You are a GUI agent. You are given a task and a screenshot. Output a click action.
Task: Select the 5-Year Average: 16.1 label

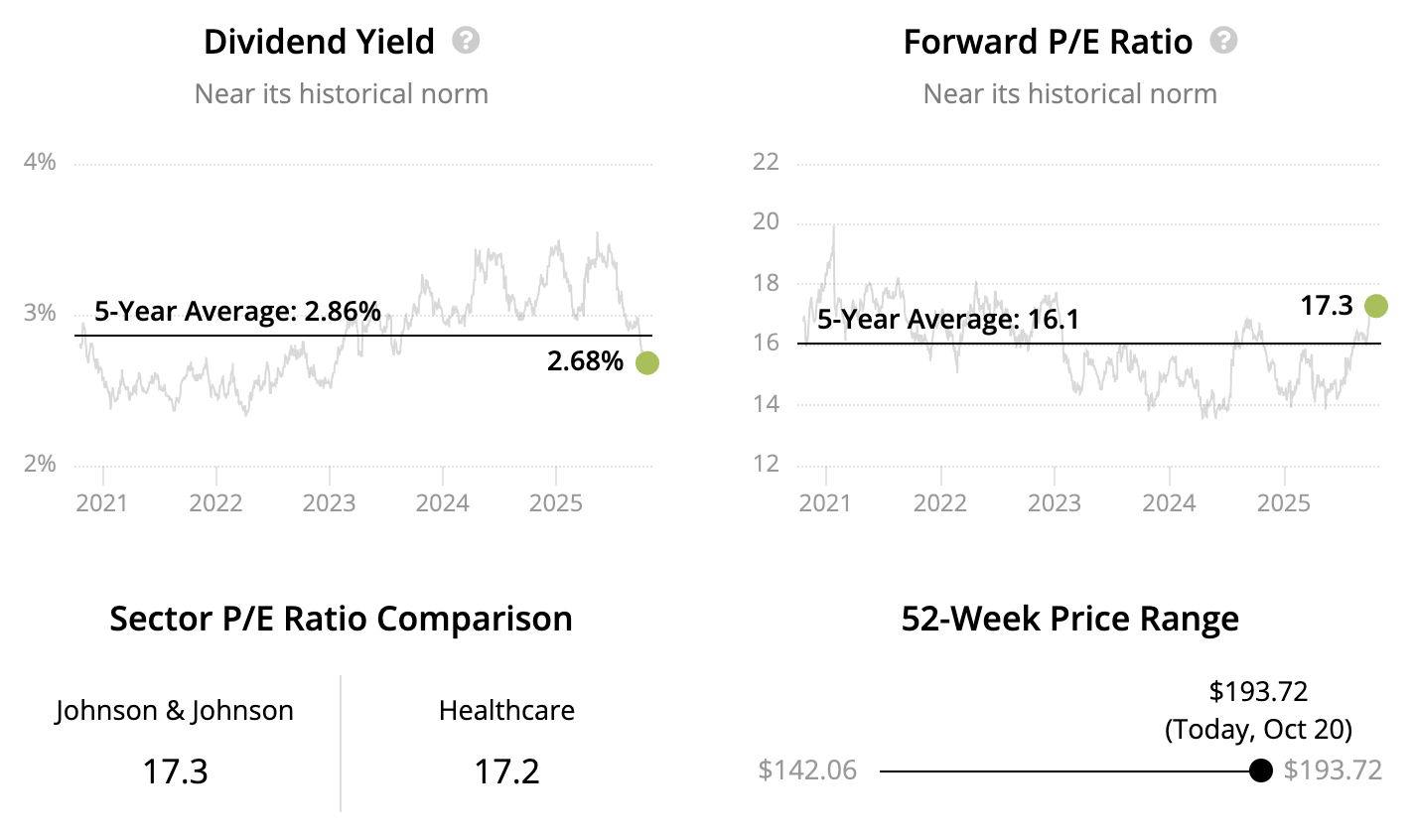[x=947, y=320]
